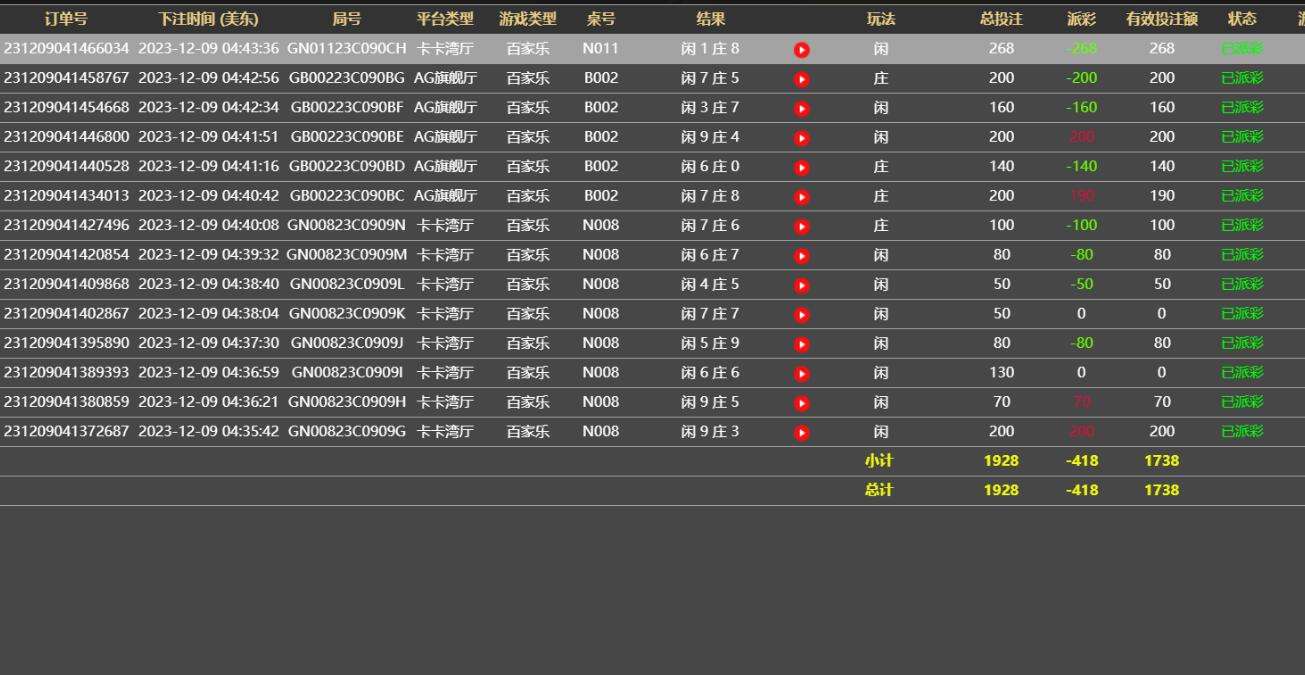Viewport: 1305px width, 675px height.
Task: Play replay for order 231209041427496
Action: pos(801,227)
